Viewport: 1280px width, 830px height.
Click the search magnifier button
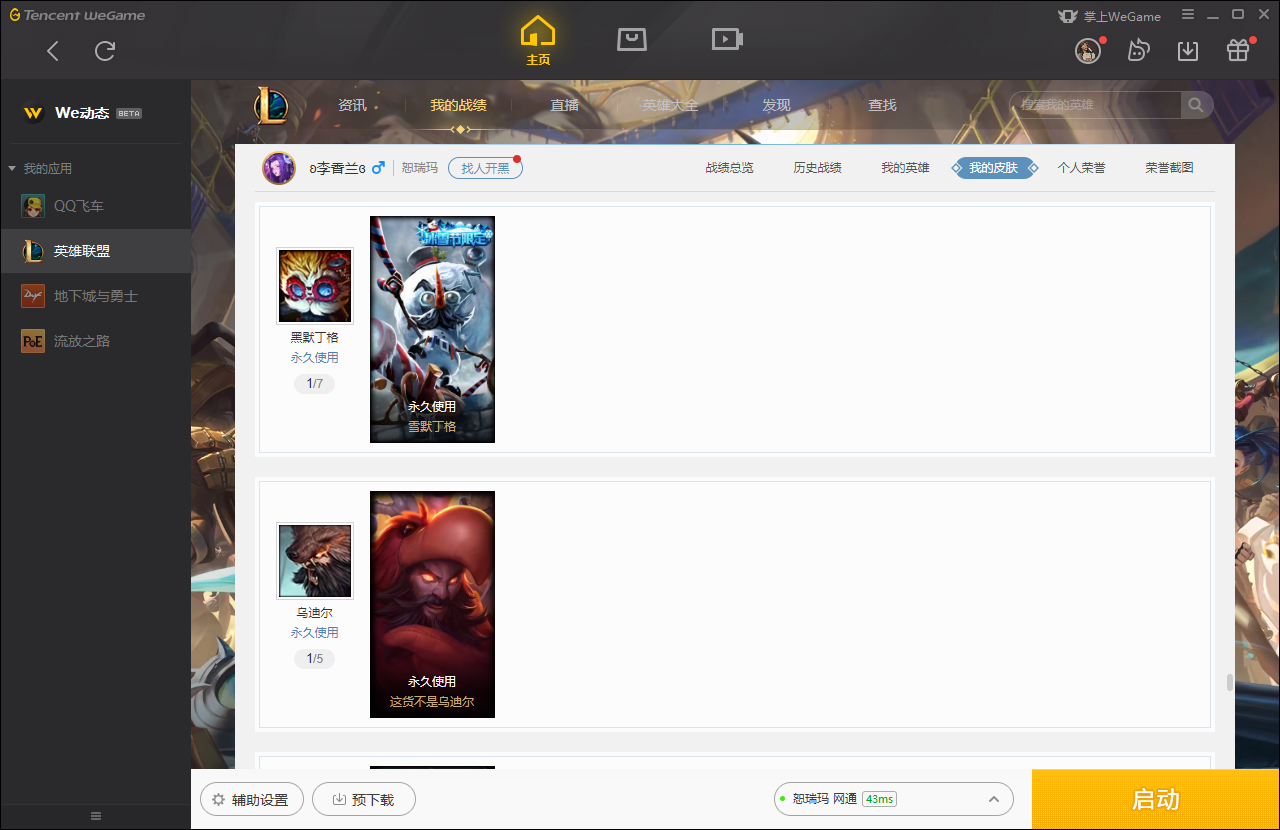coord(1196,105)
